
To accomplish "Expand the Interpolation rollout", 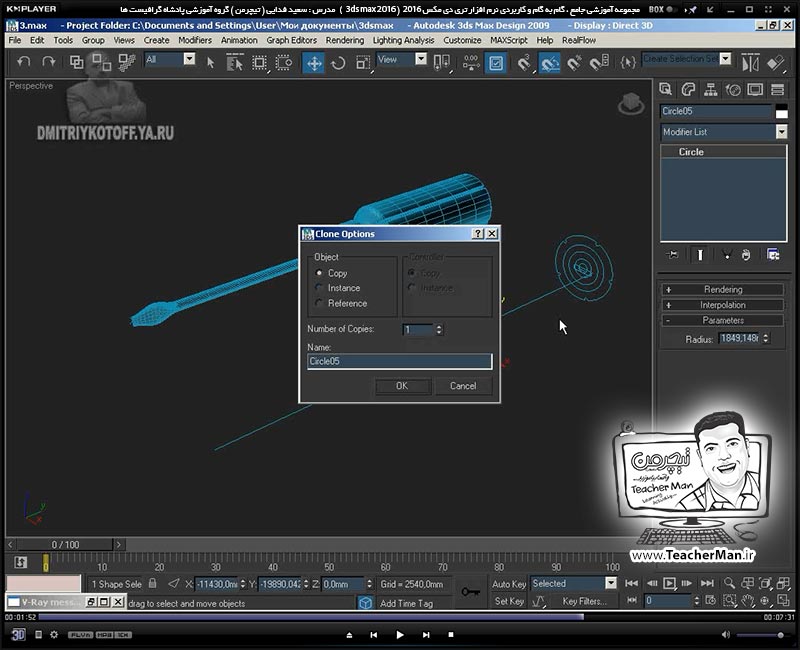I will 722,305.
